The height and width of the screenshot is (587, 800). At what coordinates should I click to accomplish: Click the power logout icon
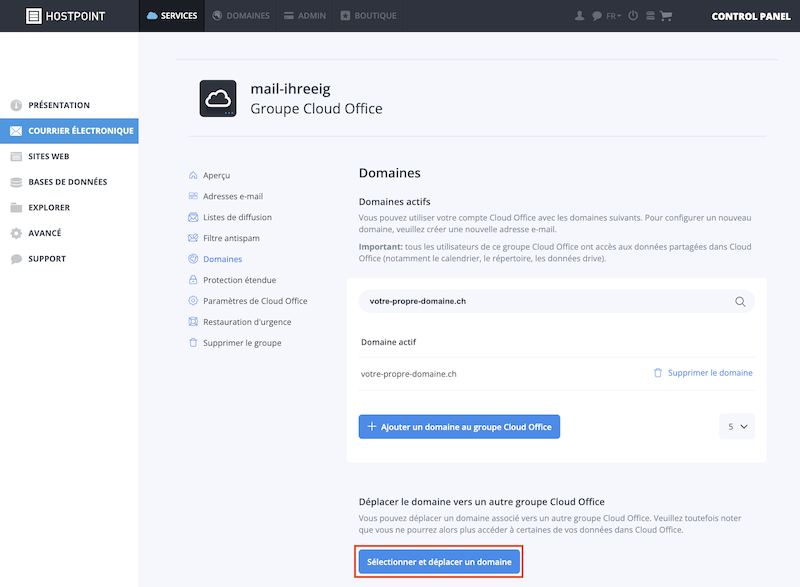tap(633, 16)
